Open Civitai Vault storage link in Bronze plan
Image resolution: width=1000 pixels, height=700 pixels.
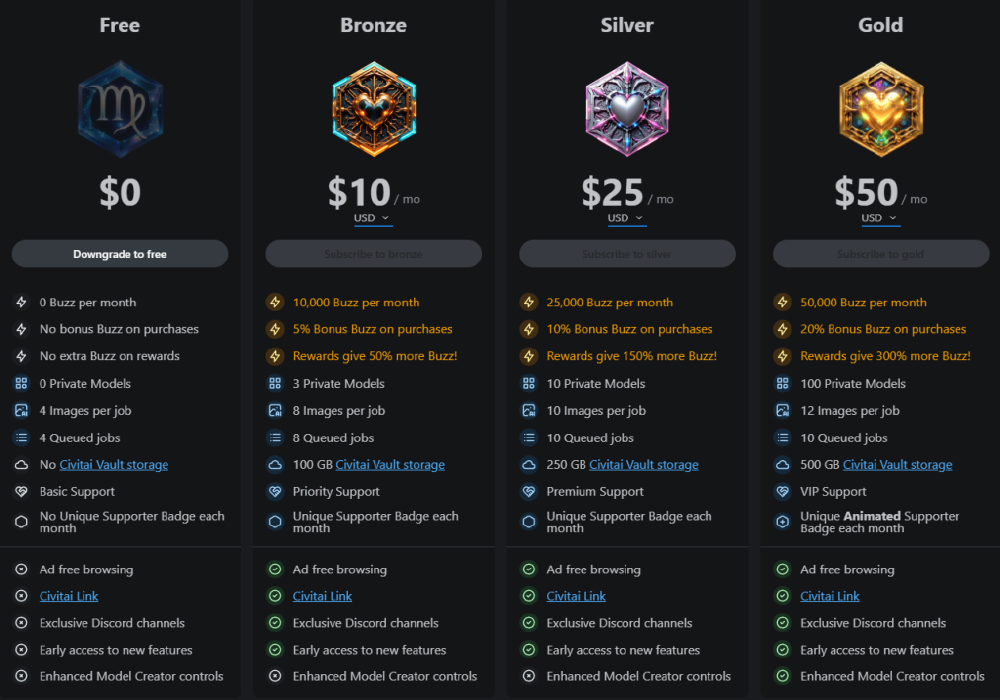390,465
